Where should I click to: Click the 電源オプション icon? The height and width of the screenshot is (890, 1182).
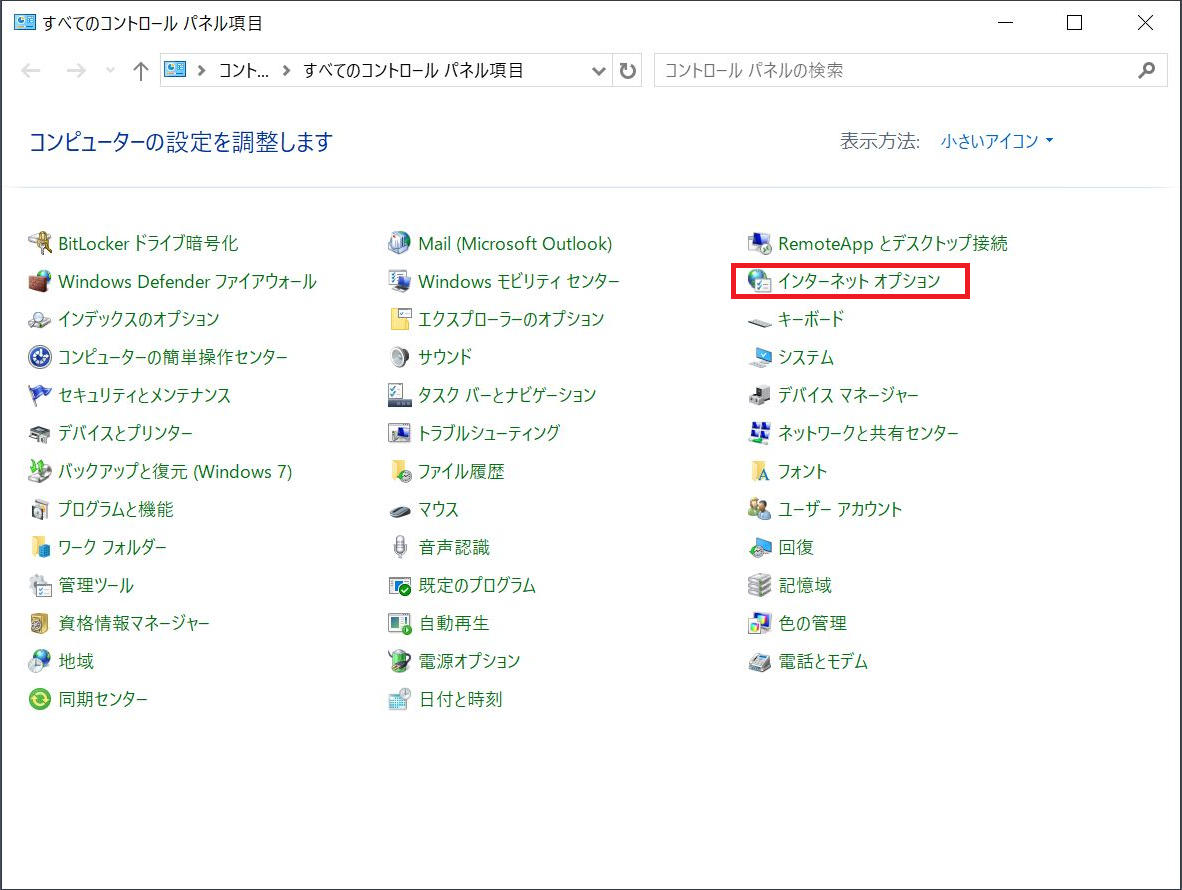tap(399, 661)
